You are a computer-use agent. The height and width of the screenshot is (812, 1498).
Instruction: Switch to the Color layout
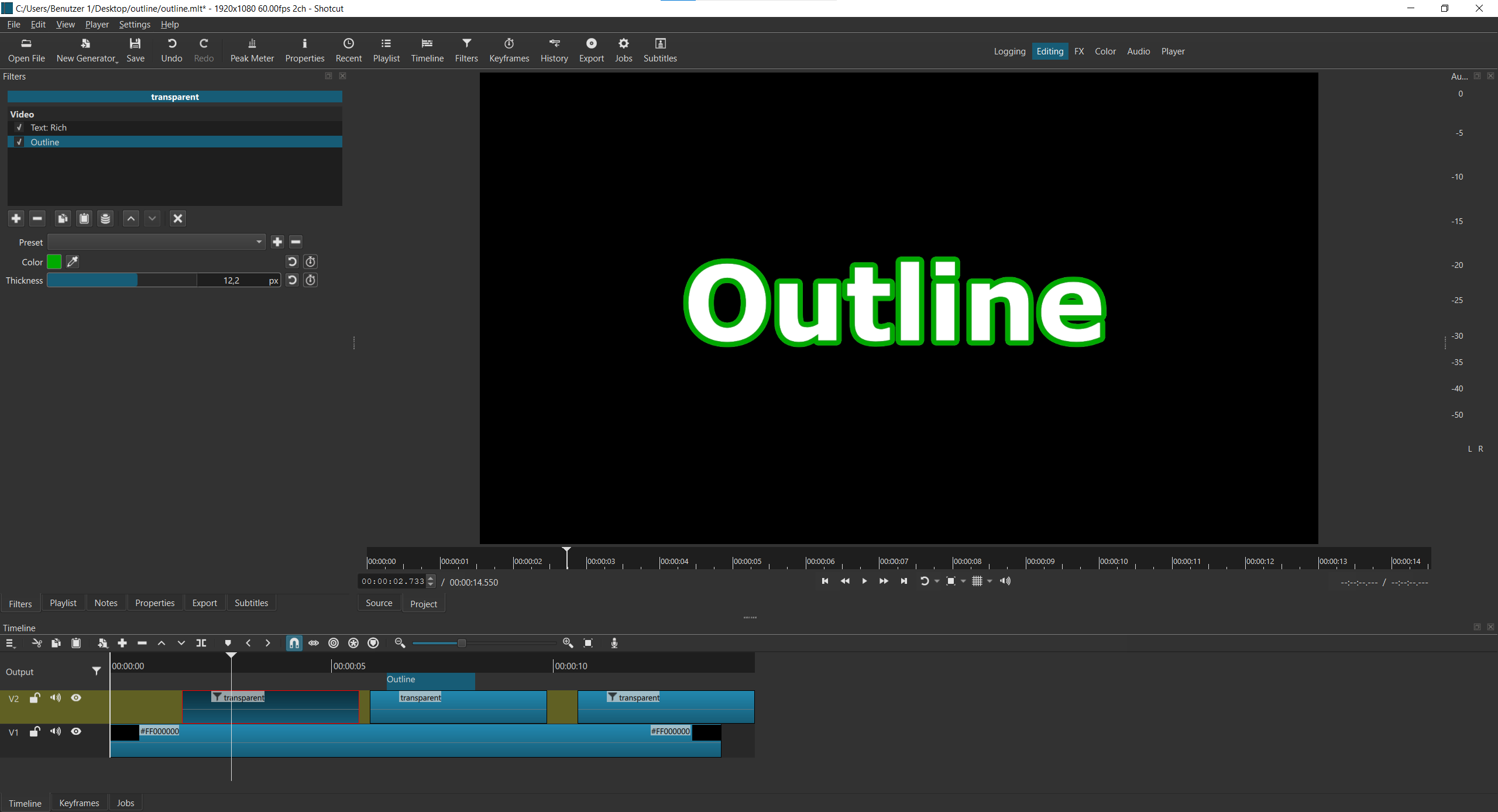pyautogui.click(x=1105, y=51)
